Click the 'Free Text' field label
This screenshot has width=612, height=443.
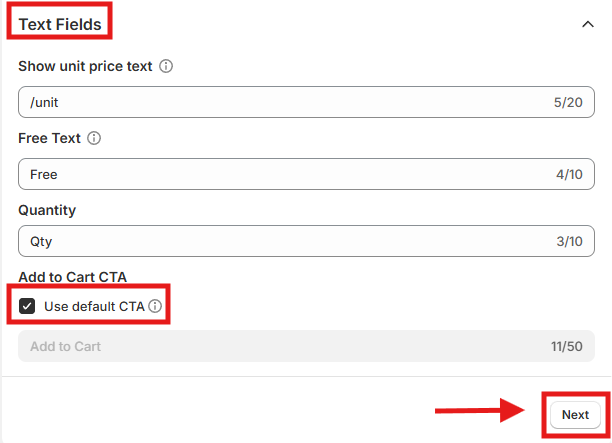click(x=49, y=139)
